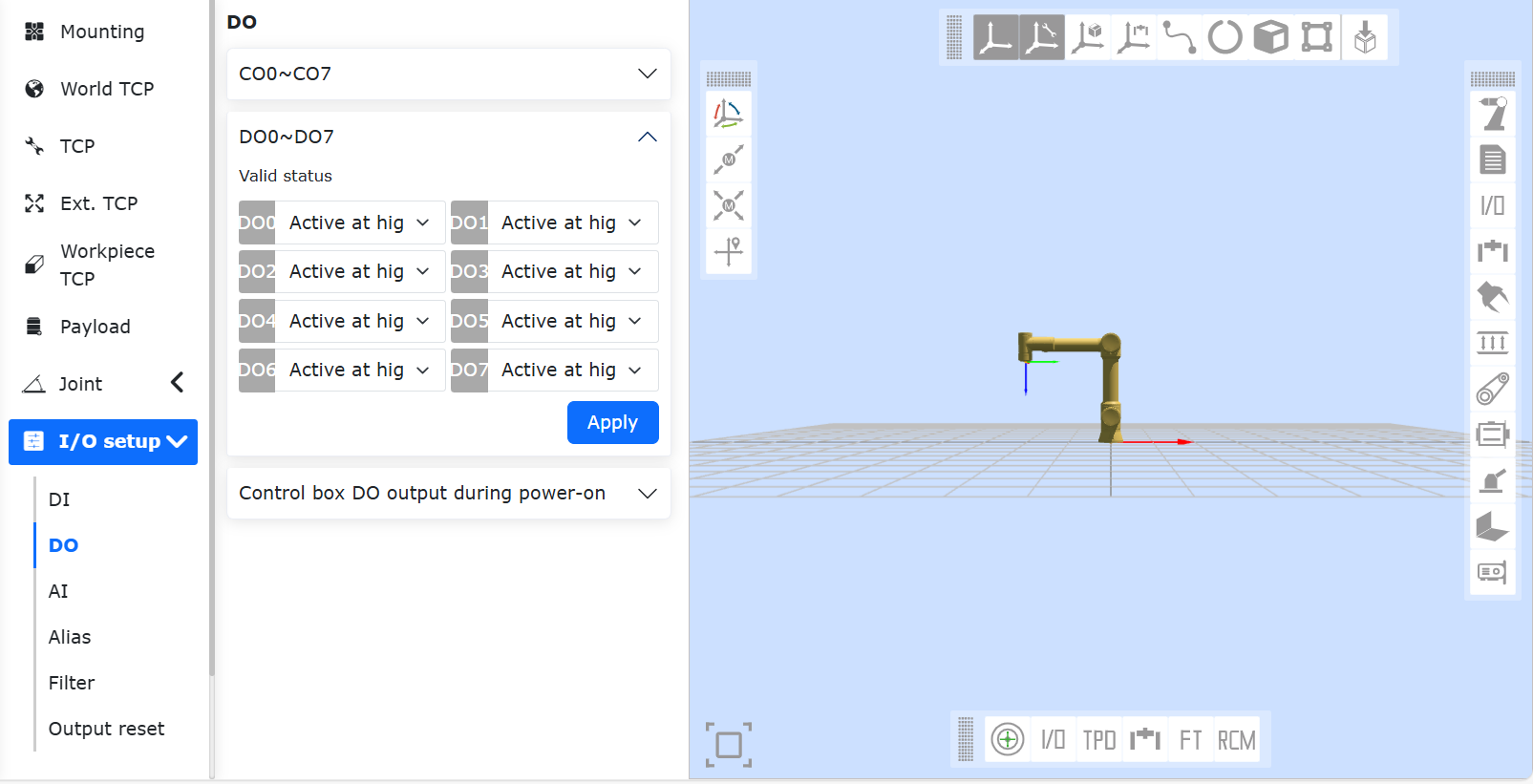Click the diagonal M-joint line icon
Image resolution: width=1533 pixels, height=784 pixels.
[x=729, y=159]
